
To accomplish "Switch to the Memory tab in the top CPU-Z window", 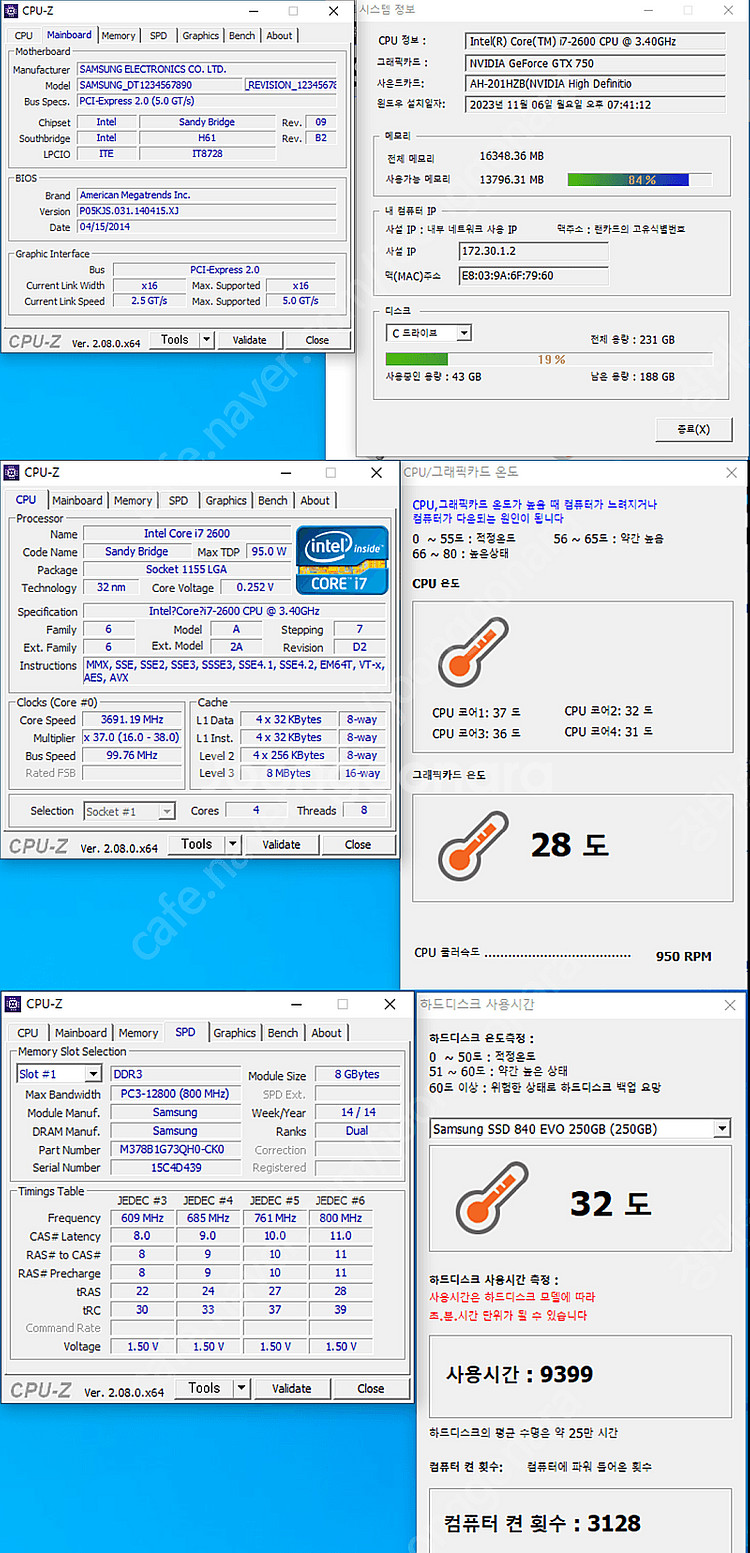I will 118,35.
